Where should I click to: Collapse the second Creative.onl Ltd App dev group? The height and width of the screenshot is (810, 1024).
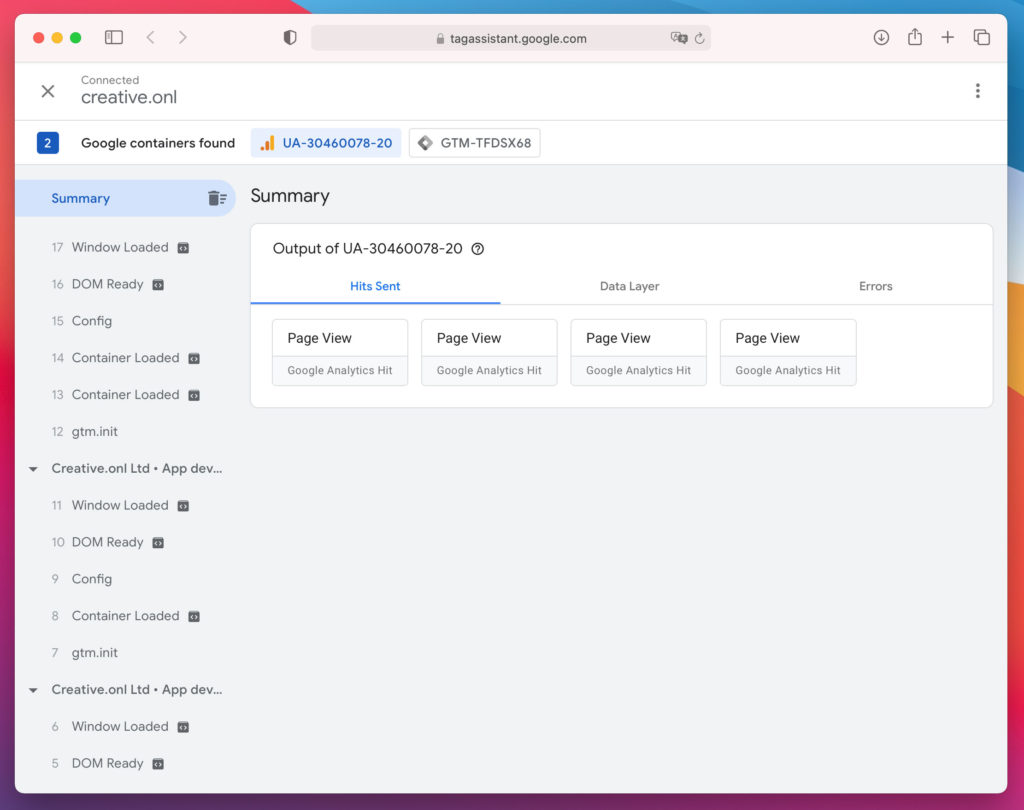point(32,689)
